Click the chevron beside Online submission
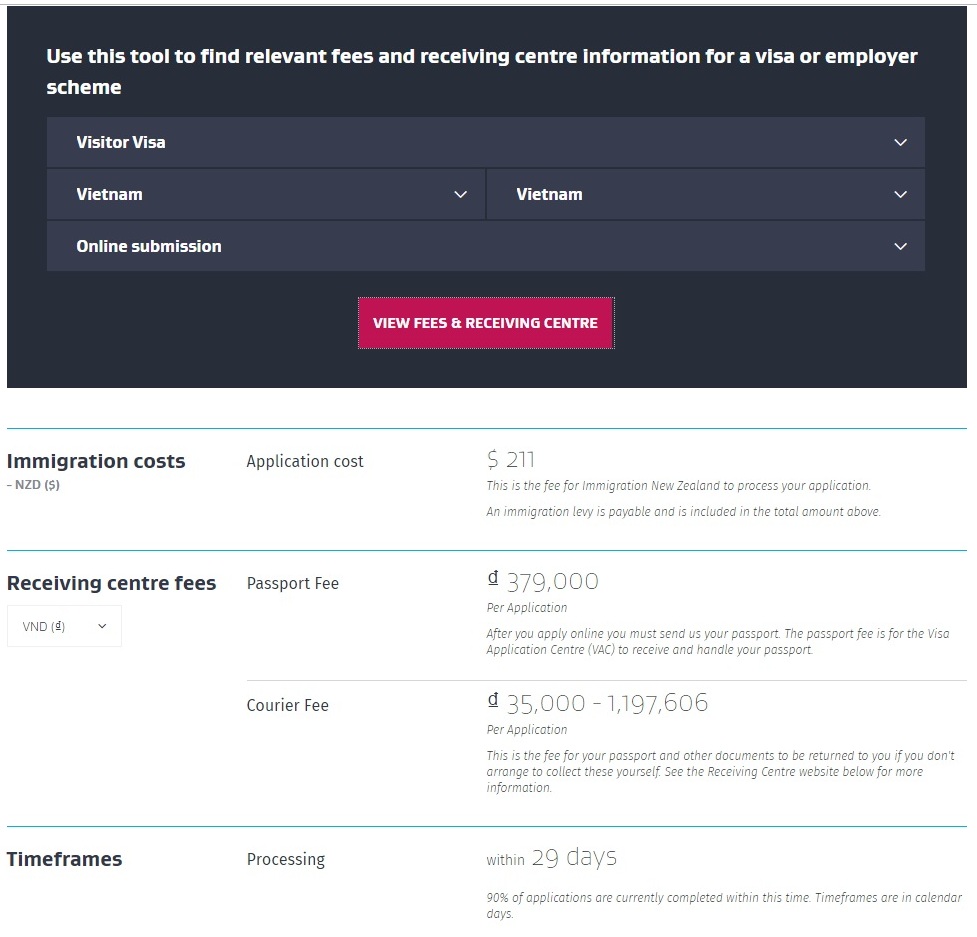The height and width of the screenshot is (937, 977). [x=900, y=246]
